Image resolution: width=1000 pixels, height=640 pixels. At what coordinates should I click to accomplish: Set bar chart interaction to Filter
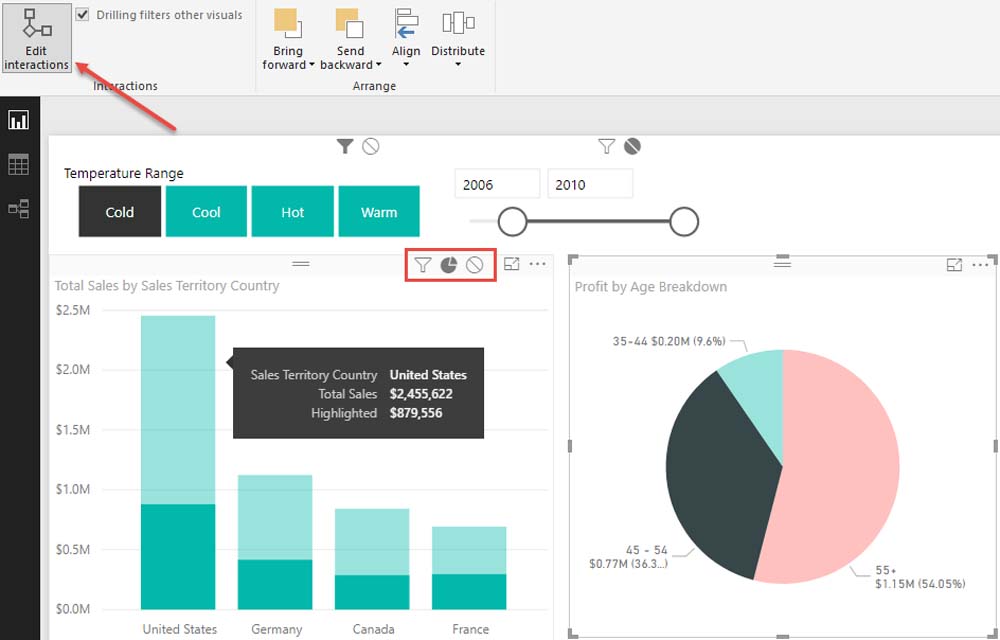pyautogui.click(x=423, y=265)
